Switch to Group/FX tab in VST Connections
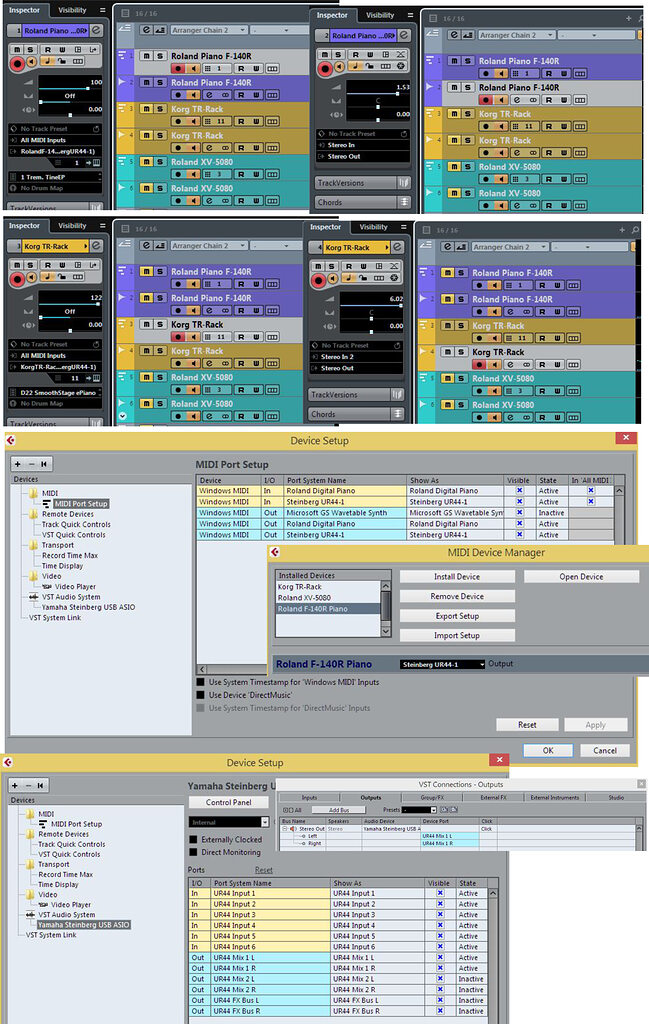This screenshot has height=1024, width=649. pos(432,797)
